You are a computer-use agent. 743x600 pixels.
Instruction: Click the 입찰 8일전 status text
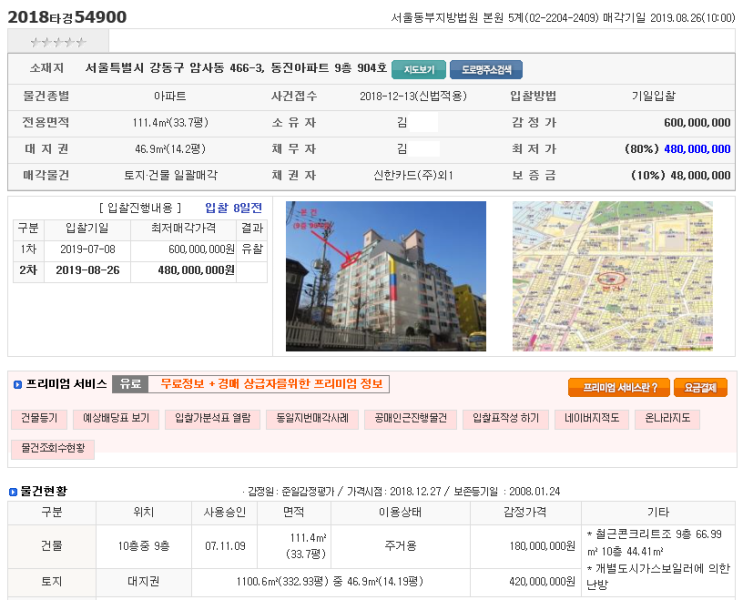[x=234, y=208]
